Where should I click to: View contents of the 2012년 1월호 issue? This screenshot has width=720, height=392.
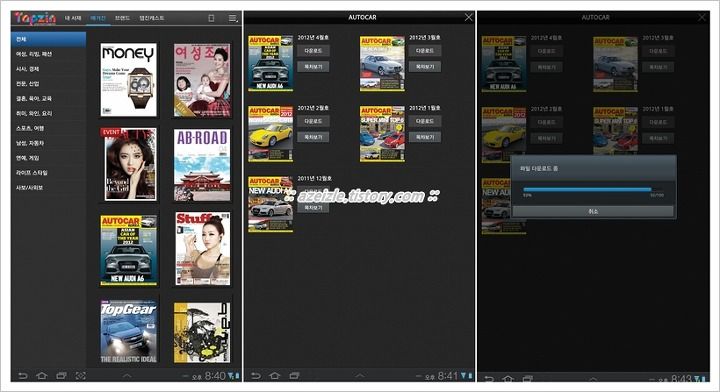425,137
